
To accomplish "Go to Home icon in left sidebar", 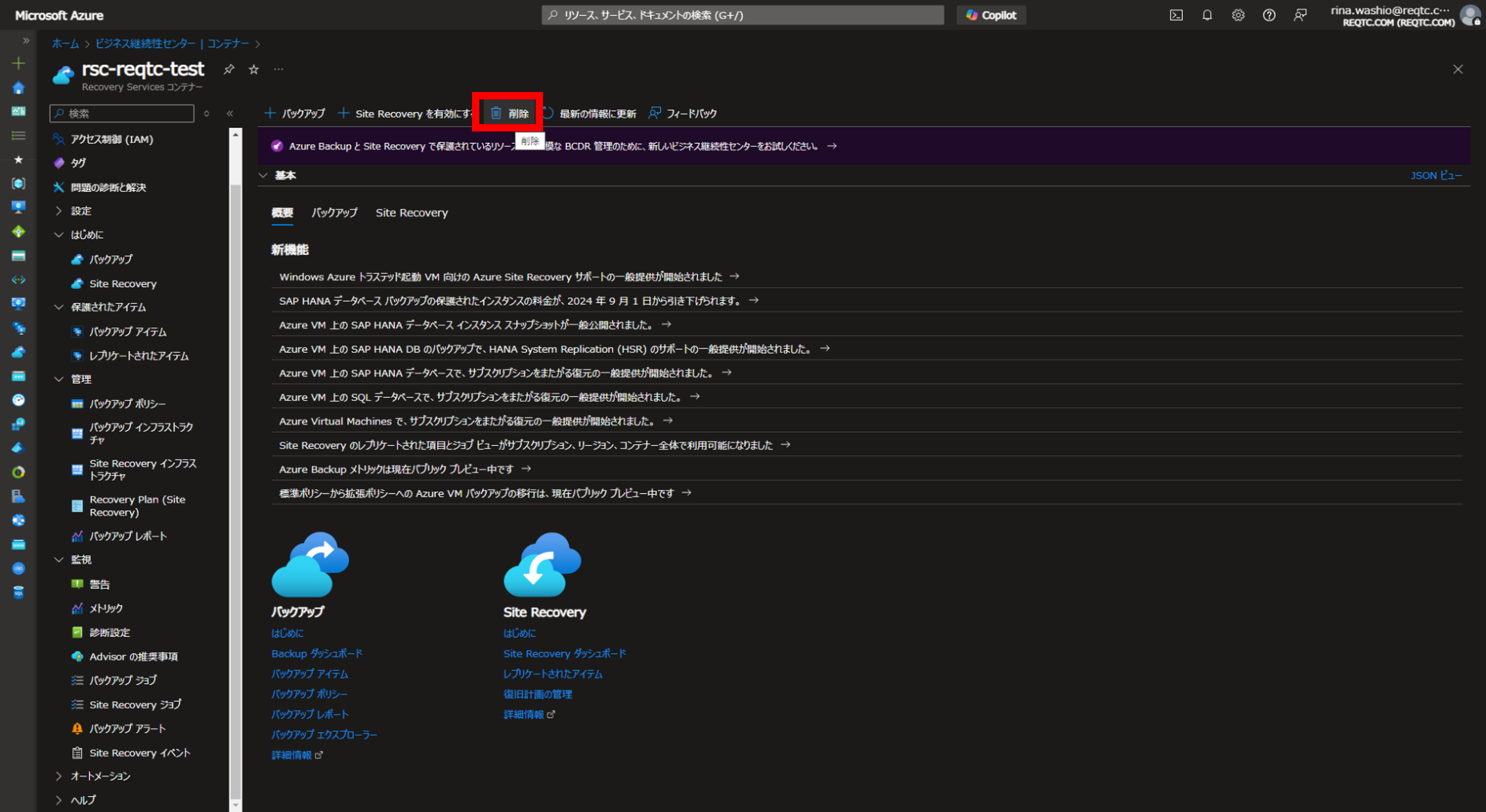I will coord(18,88).
